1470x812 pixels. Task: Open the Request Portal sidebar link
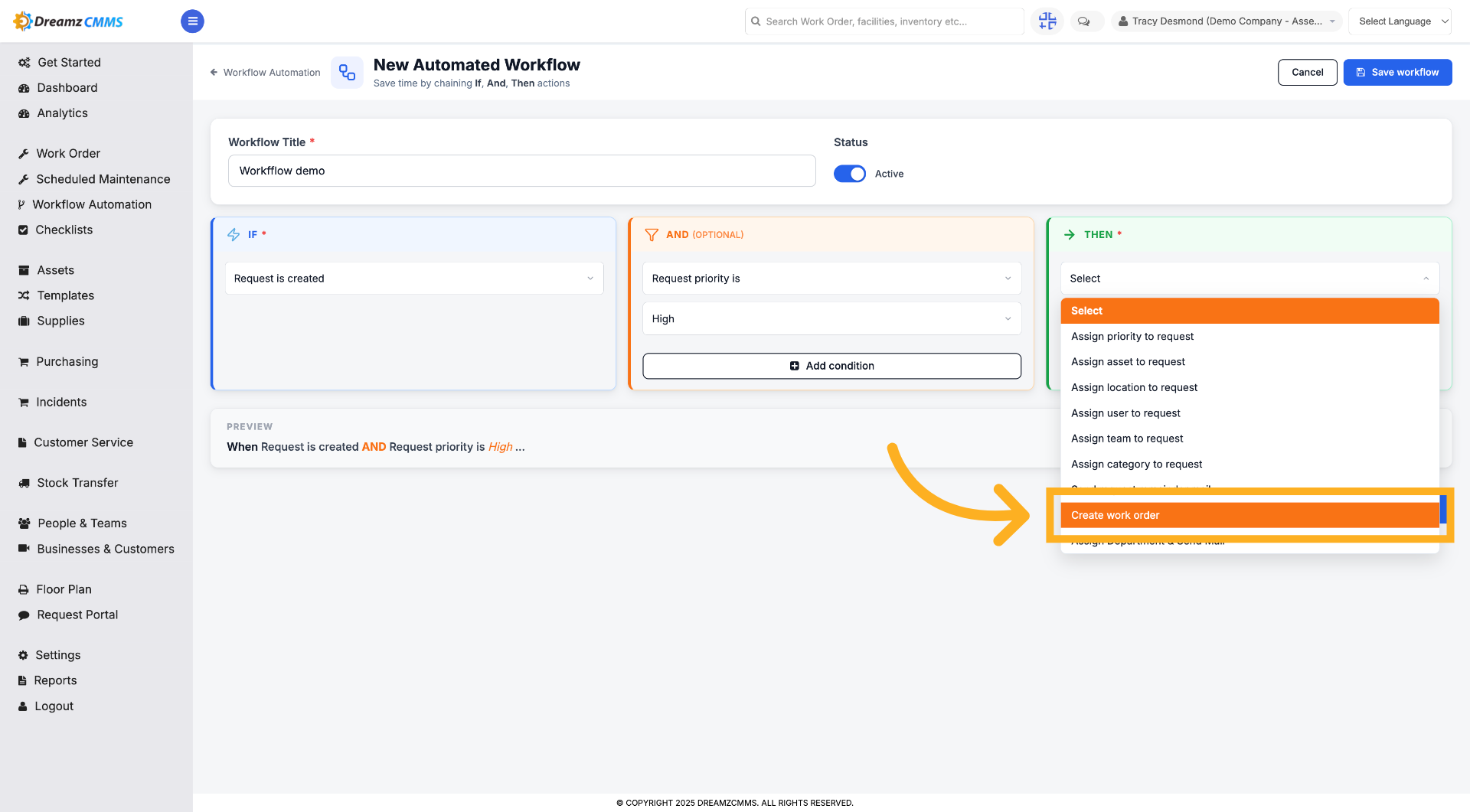[77, 615]
